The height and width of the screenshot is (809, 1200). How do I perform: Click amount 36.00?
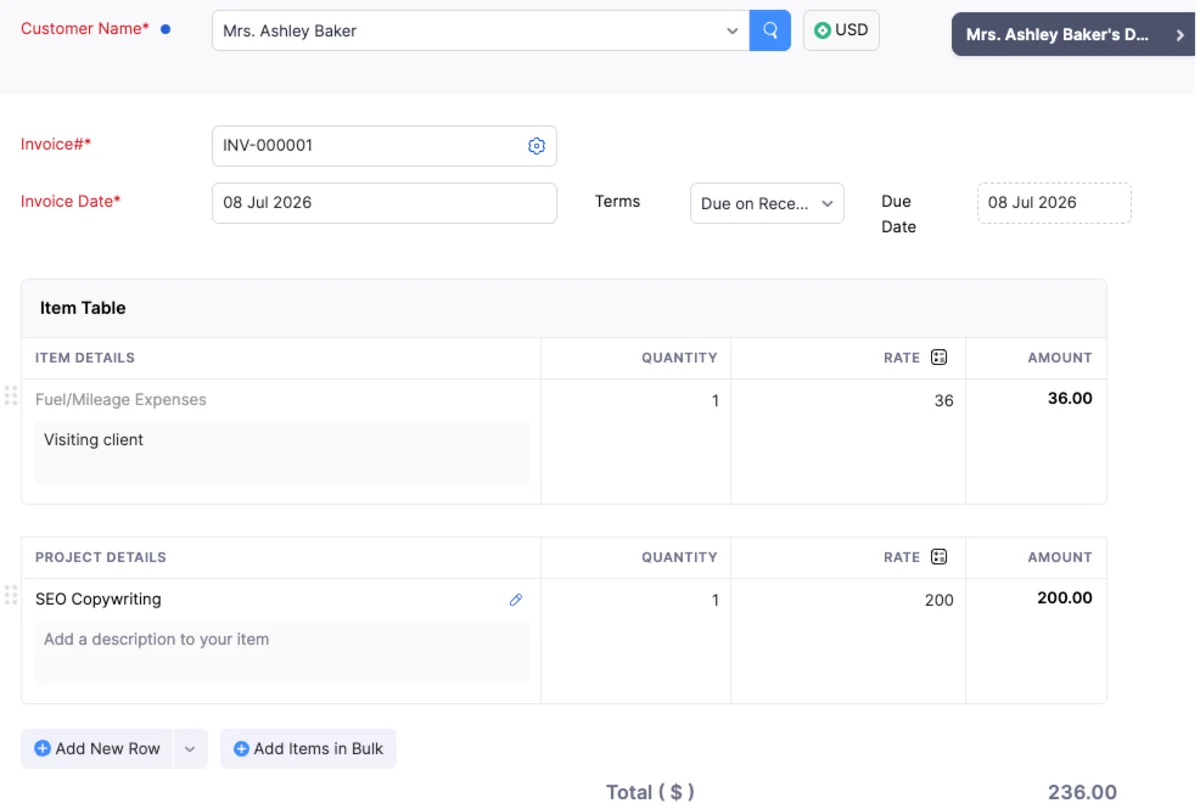[1070, 399]
